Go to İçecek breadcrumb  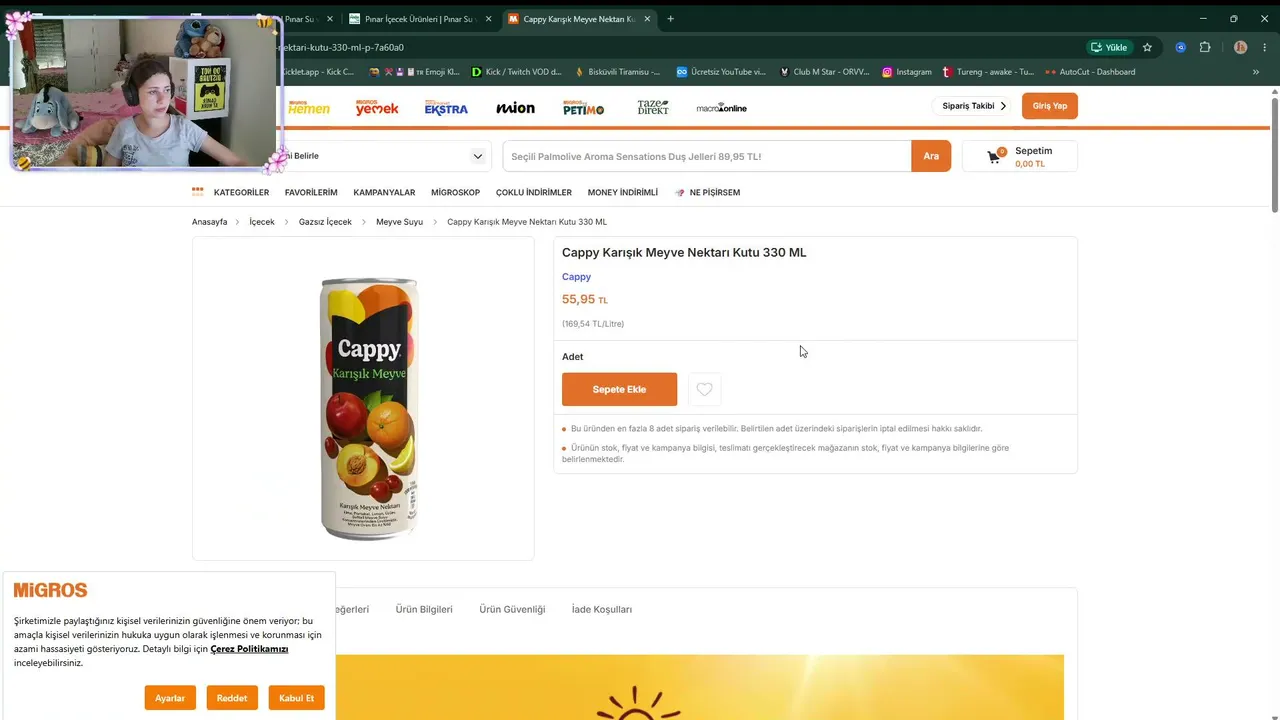click(x=262, y=222)
